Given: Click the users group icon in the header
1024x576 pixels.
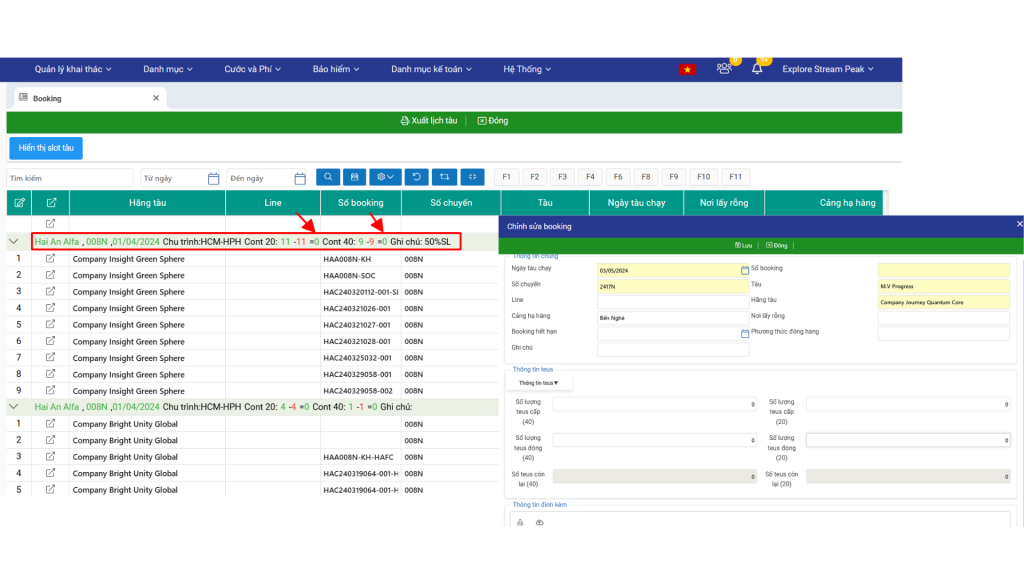Looking at the screenshot, I should point(723,69).
